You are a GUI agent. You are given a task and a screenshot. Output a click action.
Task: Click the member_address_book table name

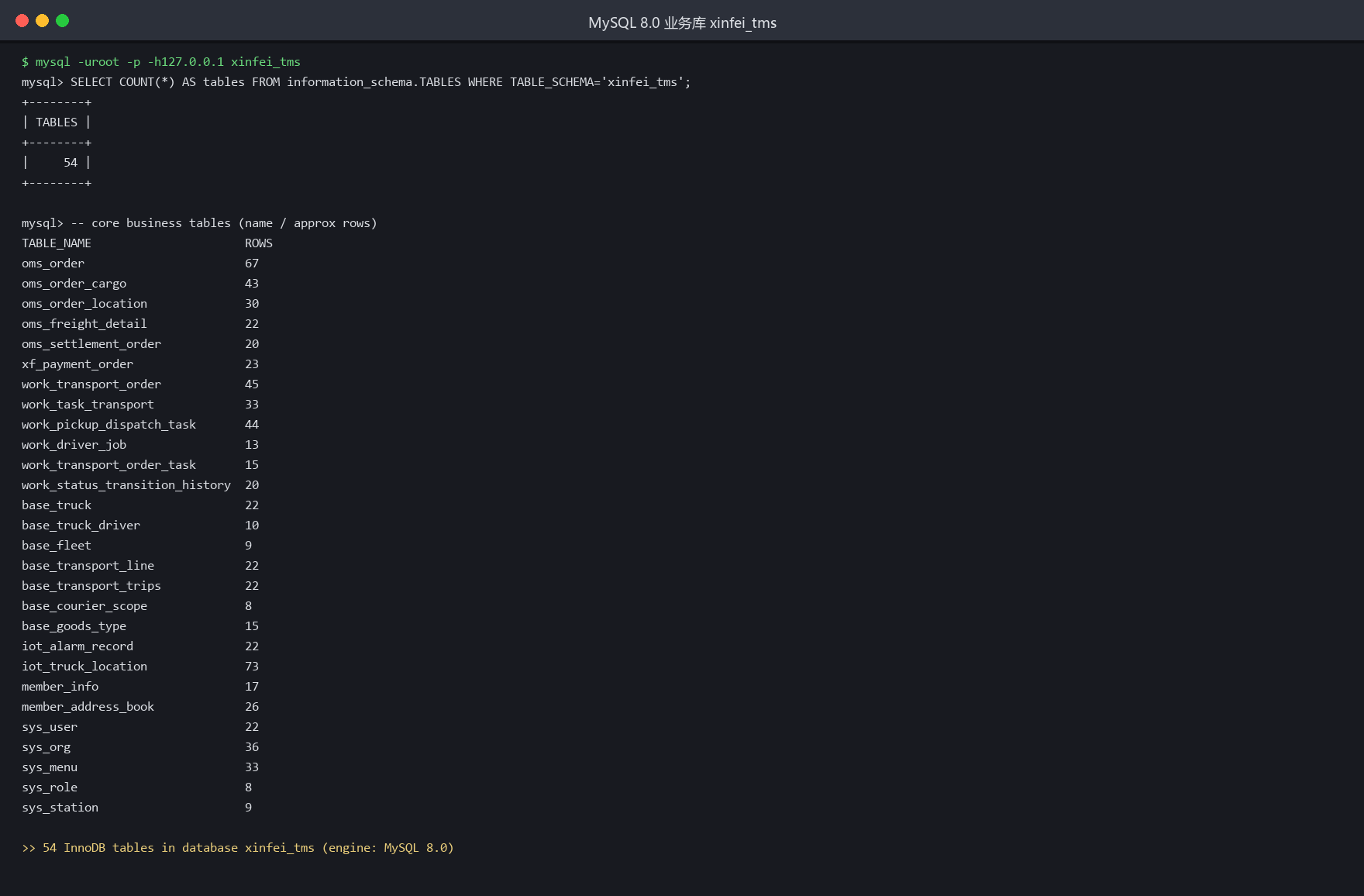[x=88, y=707]
